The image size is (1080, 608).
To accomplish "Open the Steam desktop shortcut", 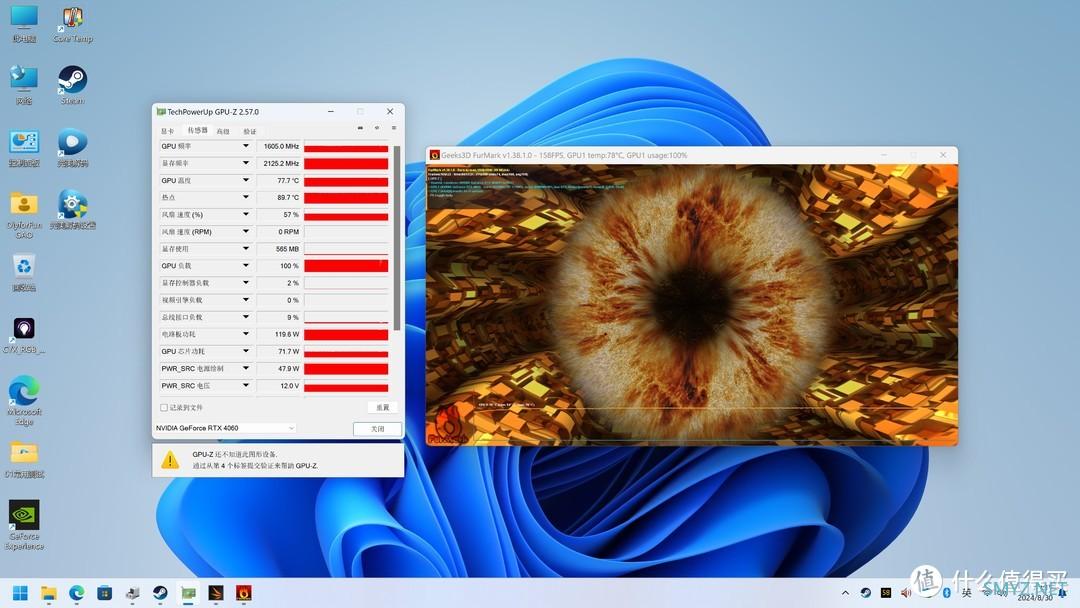I will (72, 85).
